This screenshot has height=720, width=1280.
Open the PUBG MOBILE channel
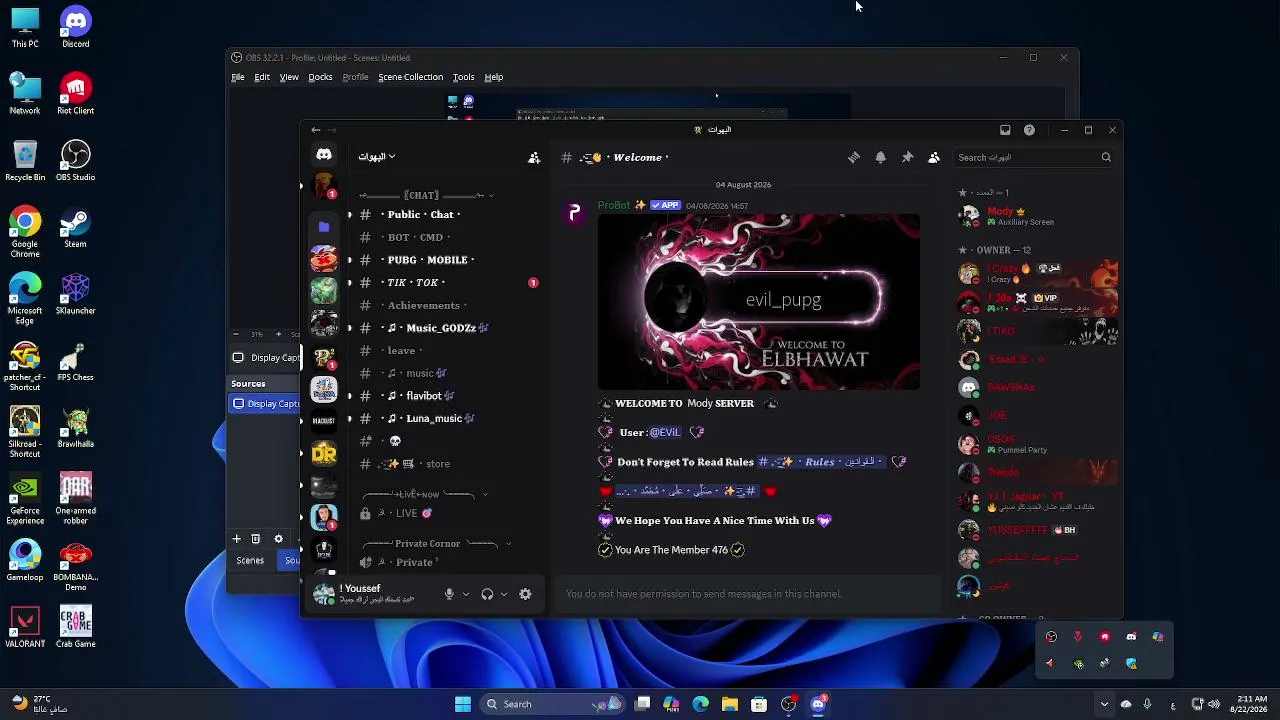pos(446,260)
